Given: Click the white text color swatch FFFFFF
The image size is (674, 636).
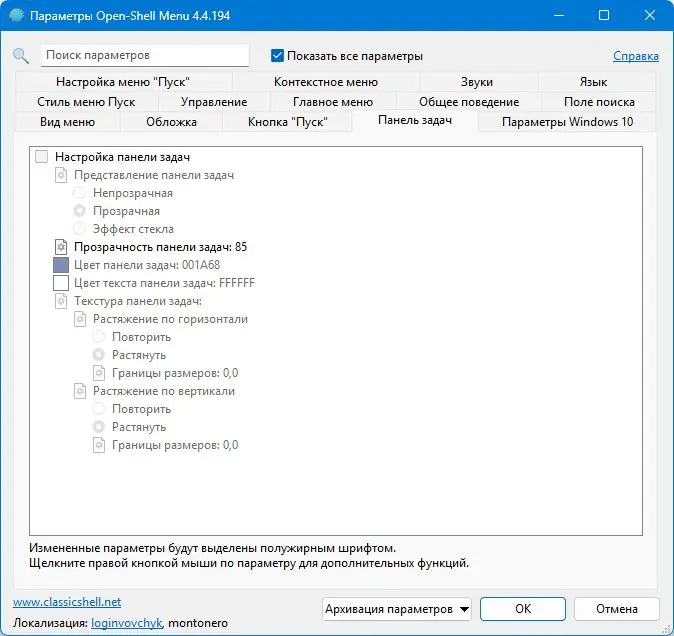Looking at the screenshot, I should tap(61, 283).
